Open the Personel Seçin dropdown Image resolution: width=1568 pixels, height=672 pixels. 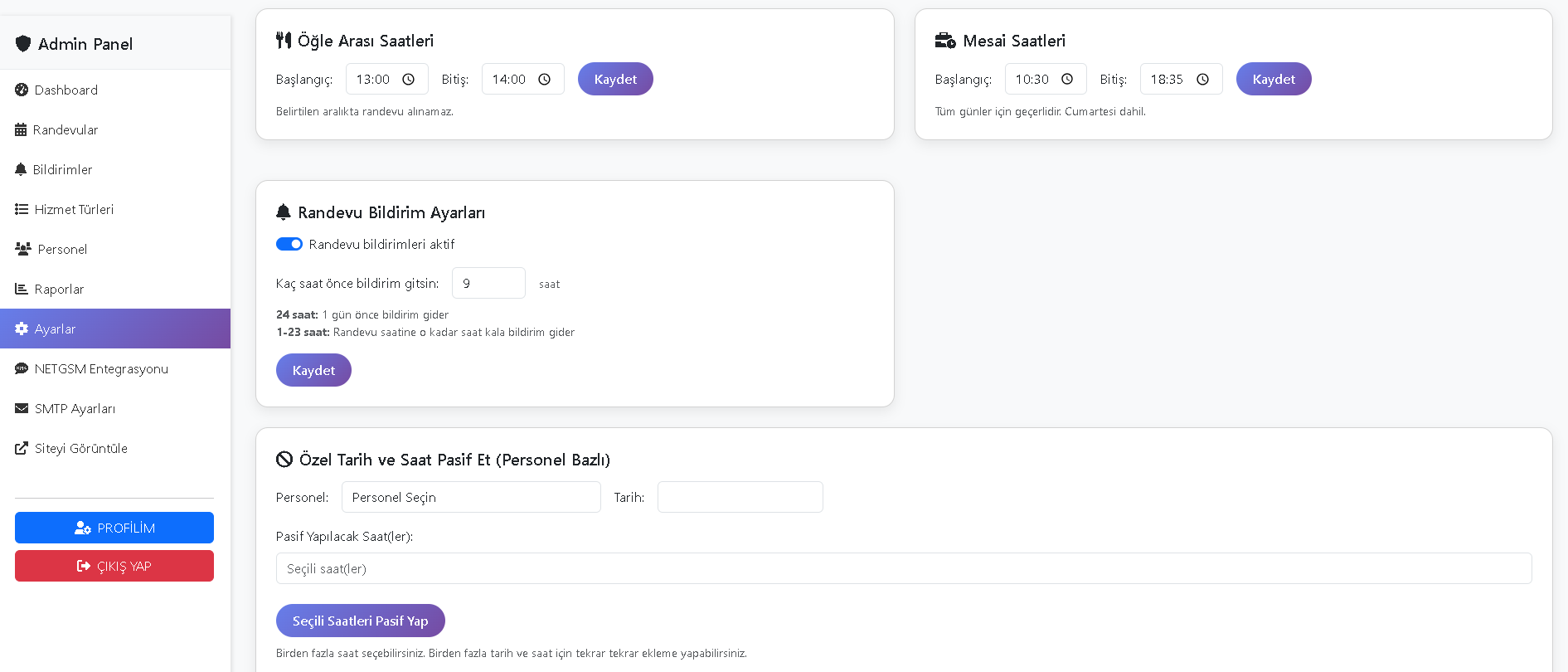(x=470, y=497)
